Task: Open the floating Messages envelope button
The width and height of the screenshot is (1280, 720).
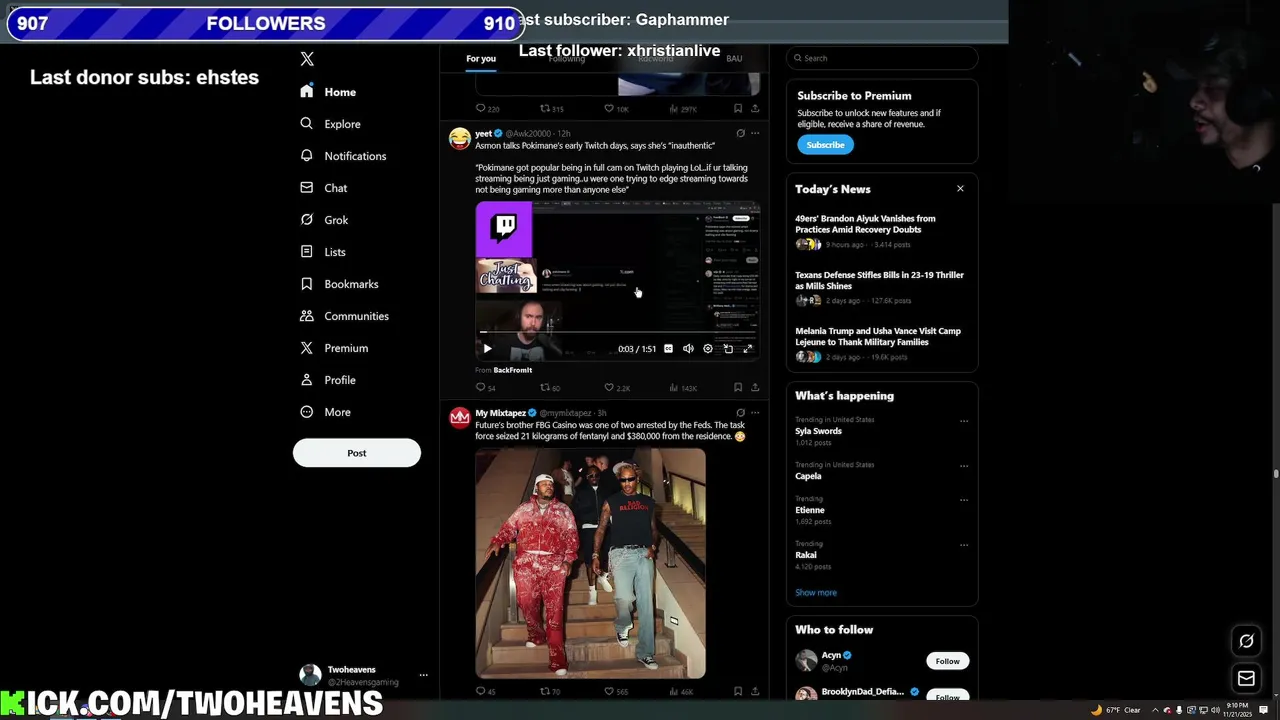Action: coord(1246,679)
